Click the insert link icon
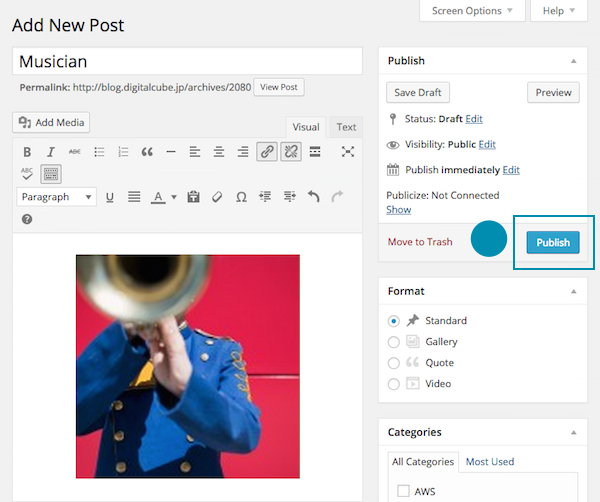The image size is (600, 502). click(266, 152)
